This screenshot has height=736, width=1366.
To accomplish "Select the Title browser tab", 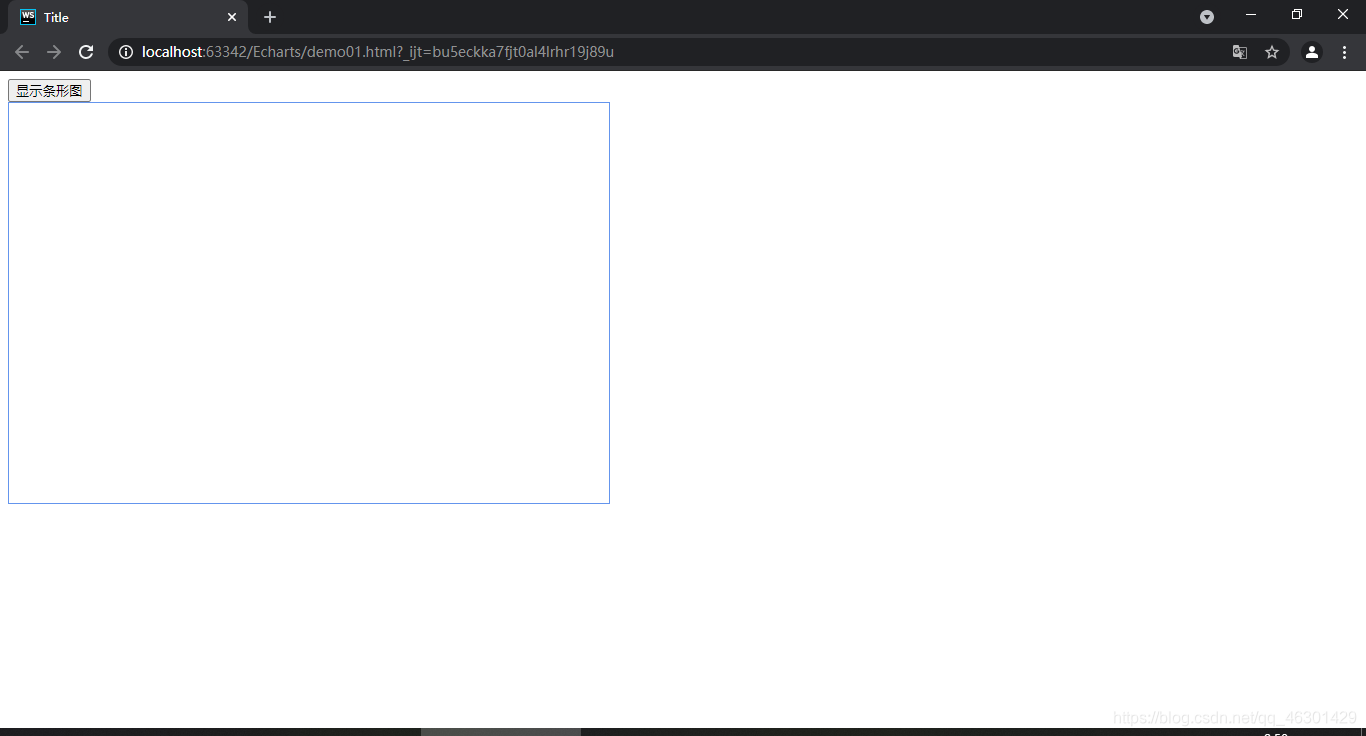I will 128,17.
